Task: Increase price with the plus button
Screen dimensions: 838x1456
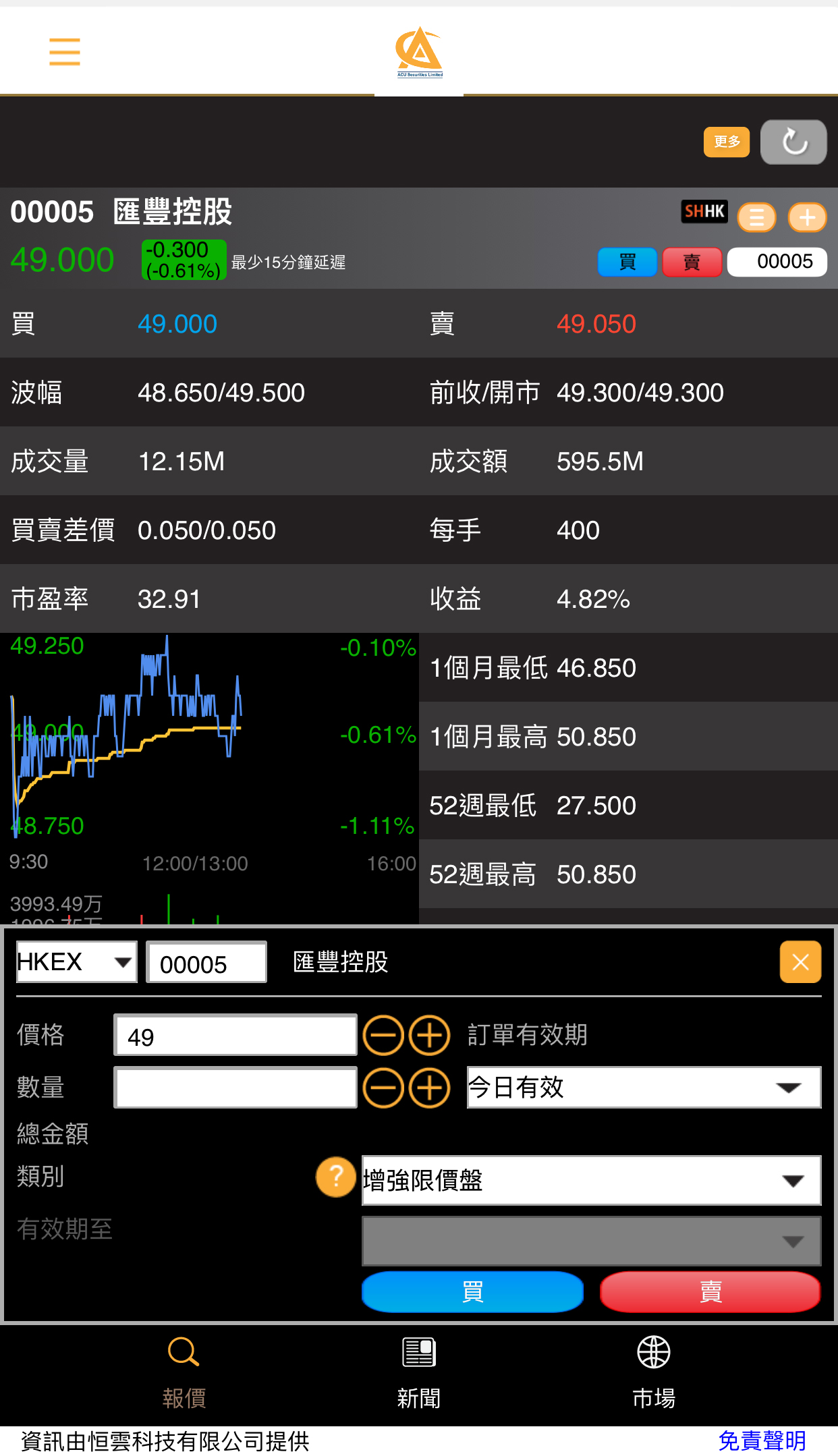Action: pos(430,1035)
